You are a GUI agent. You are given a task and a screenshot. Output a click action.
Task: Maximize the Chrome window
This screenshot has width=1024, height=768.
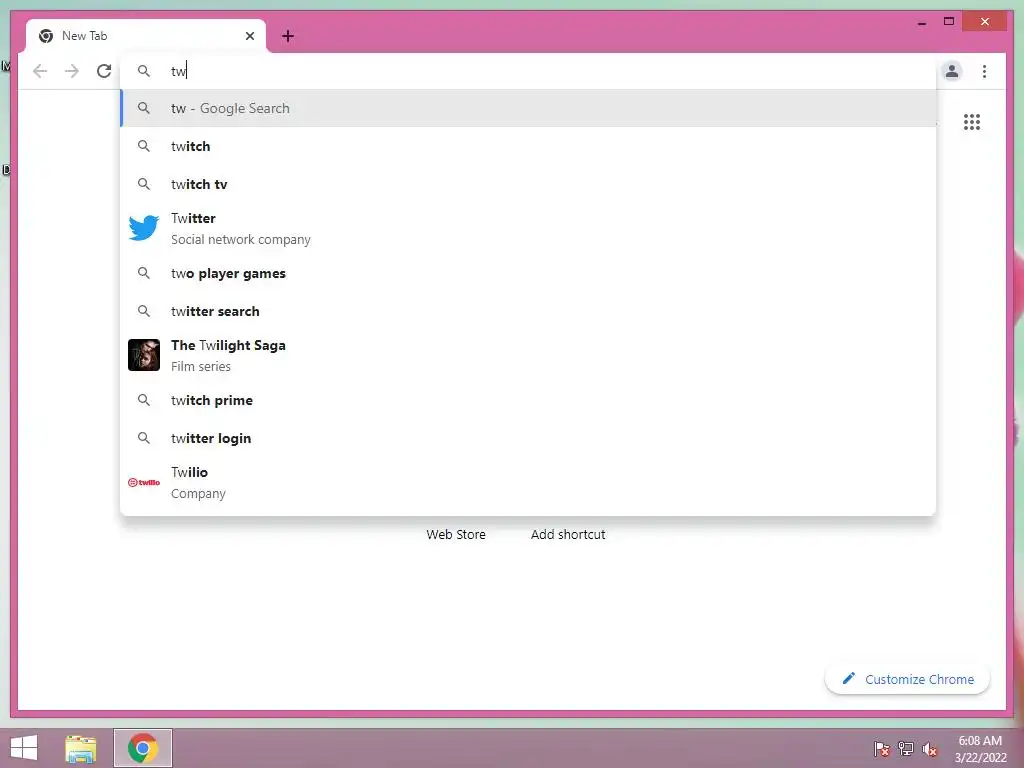949,22
